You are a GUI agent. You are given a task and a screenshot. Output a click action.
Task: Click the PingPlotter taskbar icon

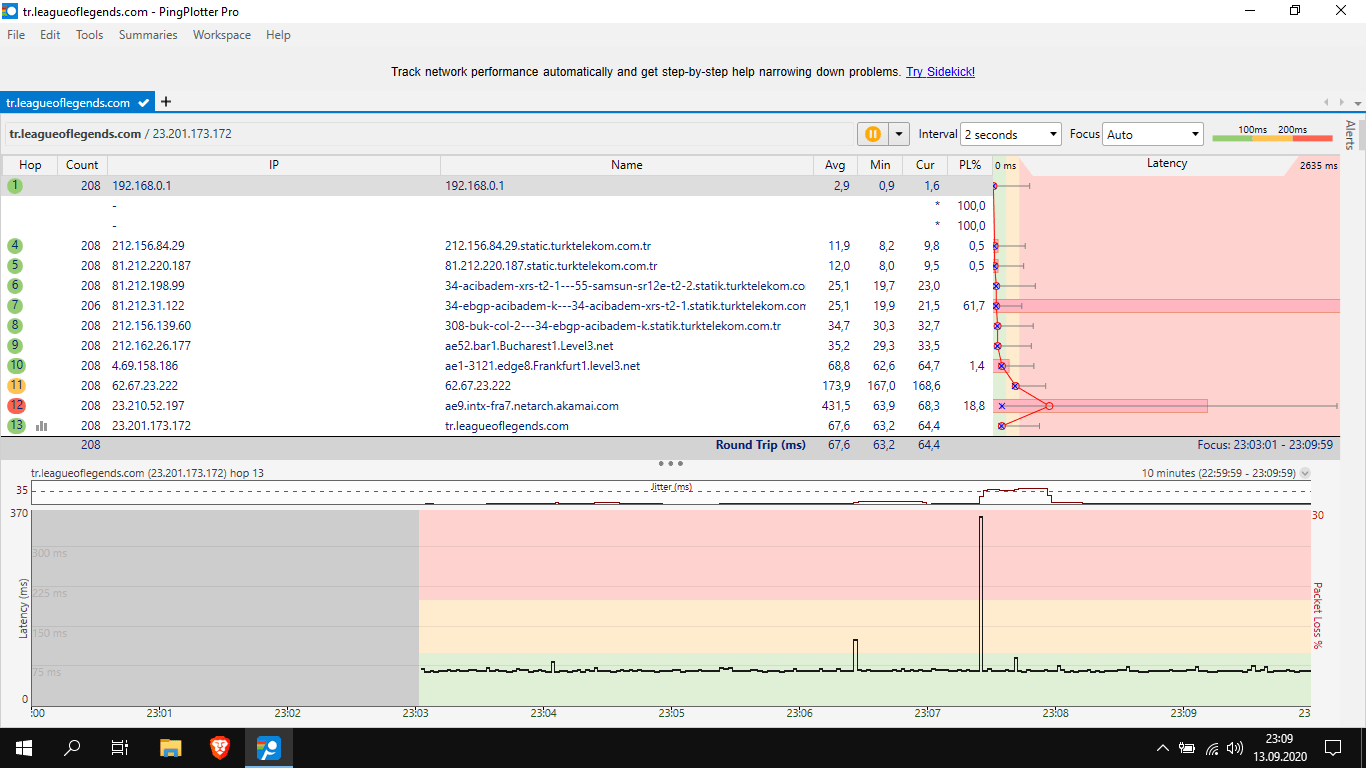[268, 747]
